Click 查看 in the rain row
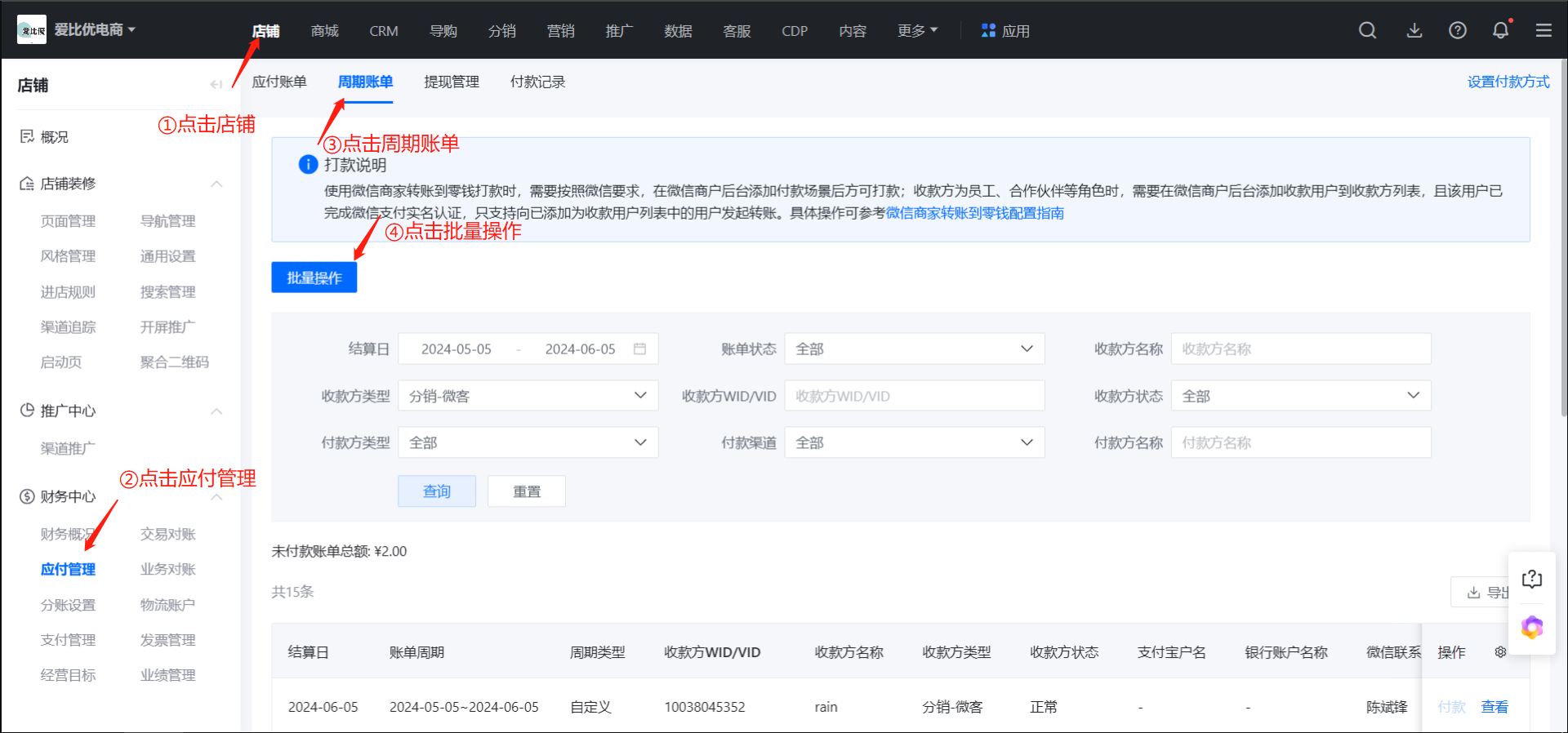 (x=1494, y=707)
